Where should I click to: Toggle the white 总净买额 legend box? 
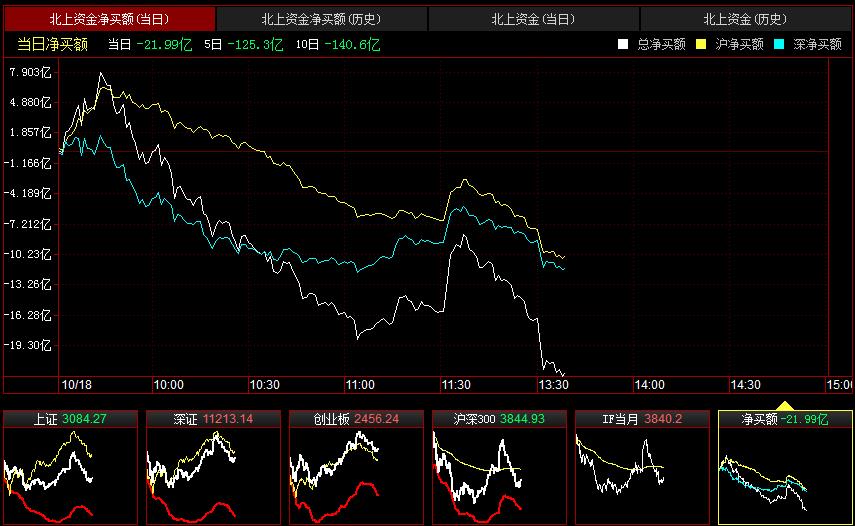click(623, 44)
